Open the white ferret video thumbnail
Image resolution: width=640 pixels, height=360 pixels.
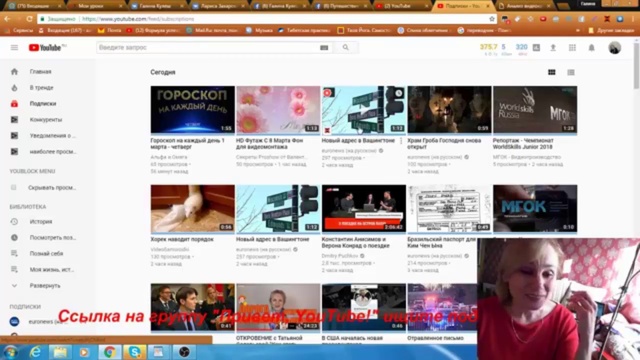193,209
